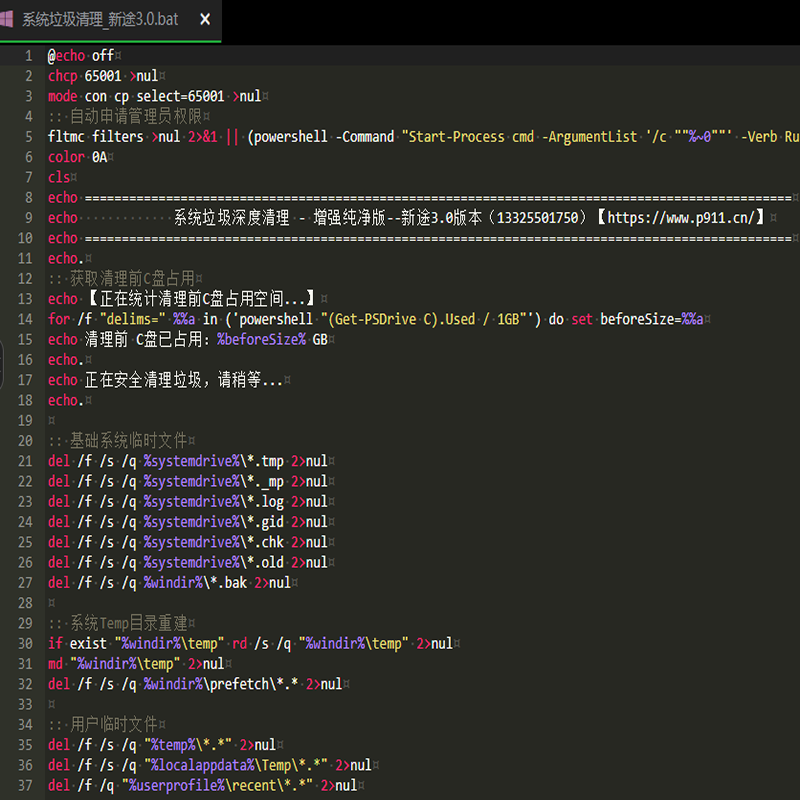Image resolution: width=800 pixels, height=800 pixels.
Task: Click '系统垃圾深度清理' title text on line 9
Action: tap(232, 218)
